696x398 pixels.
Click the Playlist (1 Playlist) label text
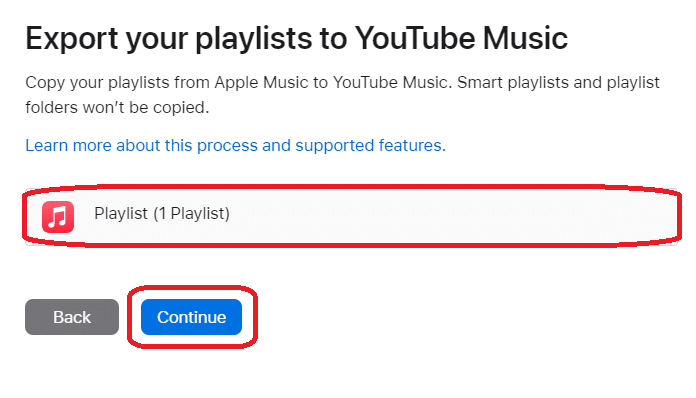click(162, 213)
